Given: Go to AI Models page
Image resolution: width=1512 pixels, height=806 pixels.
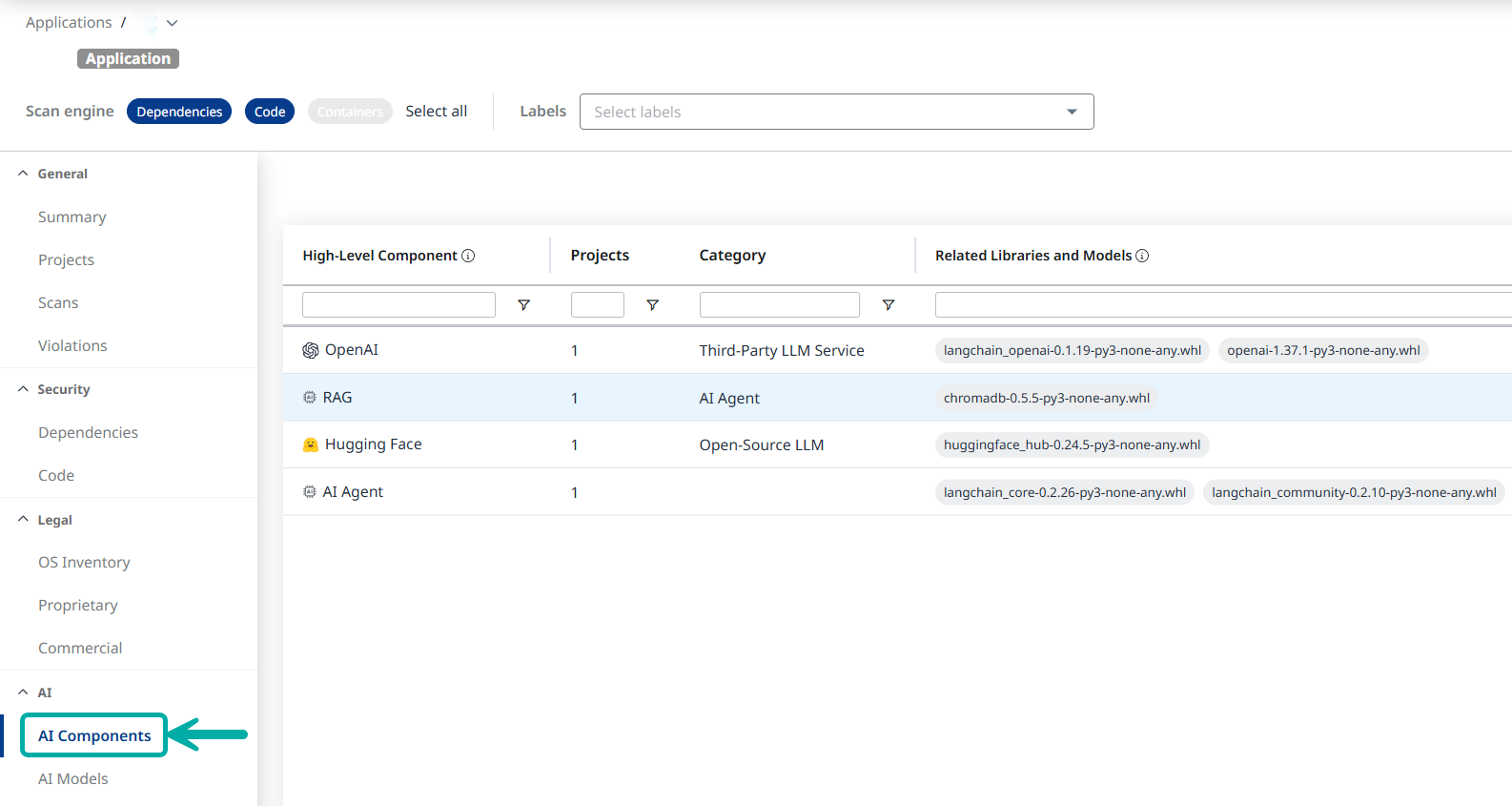Looking at the screenshot, I should 73,778.
